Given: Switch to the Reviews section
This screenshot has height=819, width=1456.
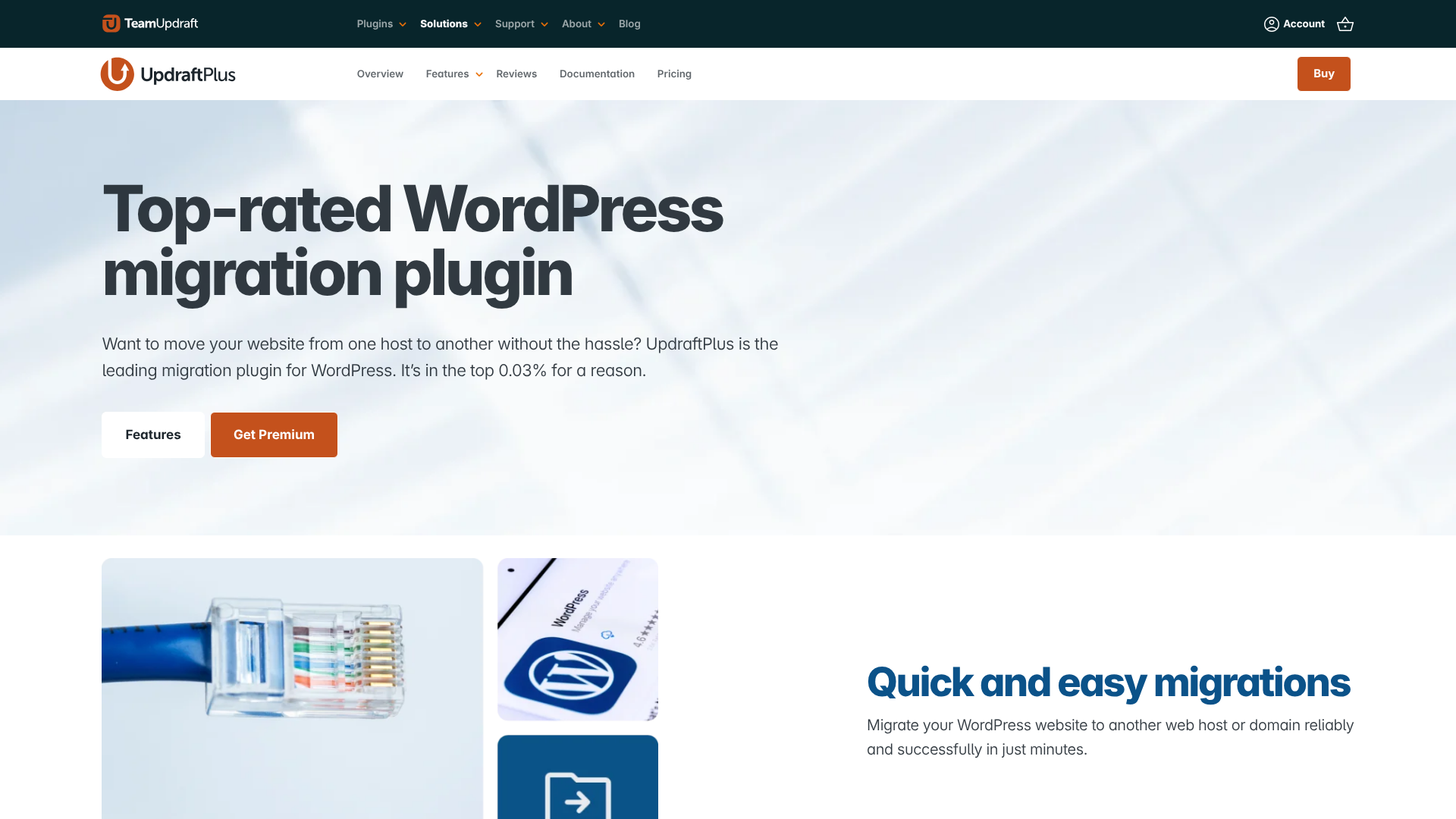Looking at the screenshot, I should coord(516,74).
